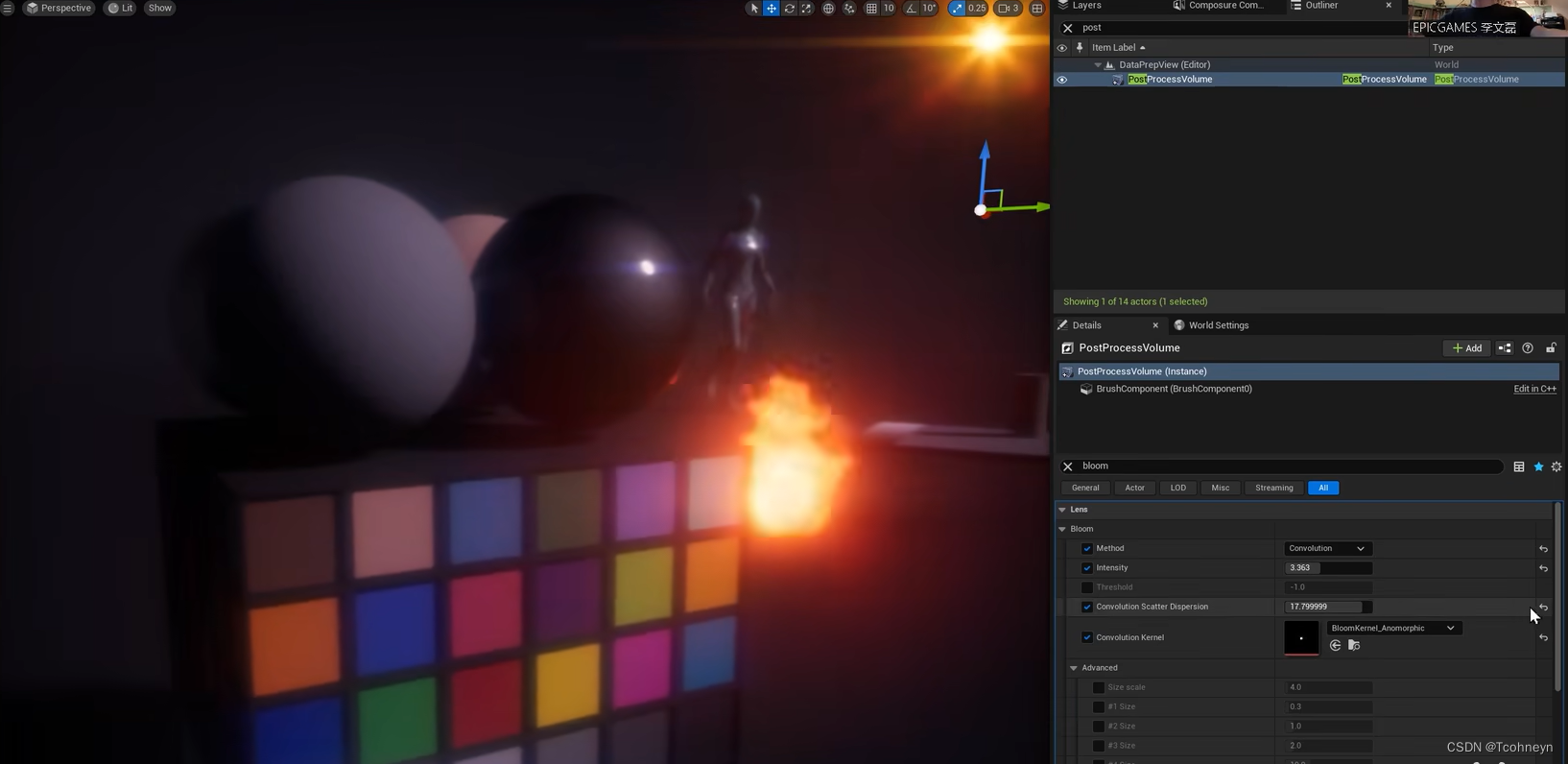Toggle grid snapping icon
This screenshot has height=764, width=1568.
[871, 9]
